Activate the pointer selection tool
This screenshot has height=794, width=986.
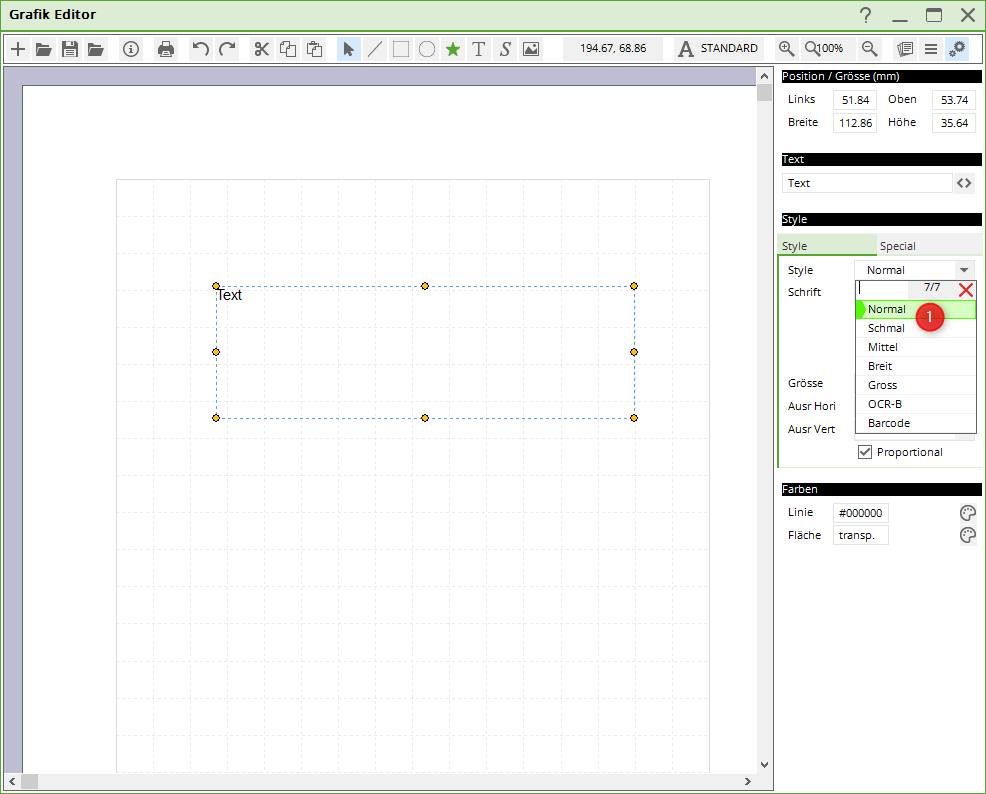(x=348, y=49)
